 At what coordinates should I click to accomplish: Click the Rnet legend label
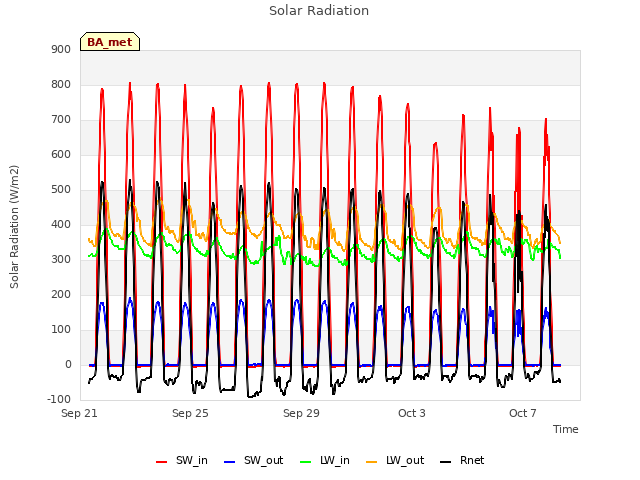[x=472, y=461]
